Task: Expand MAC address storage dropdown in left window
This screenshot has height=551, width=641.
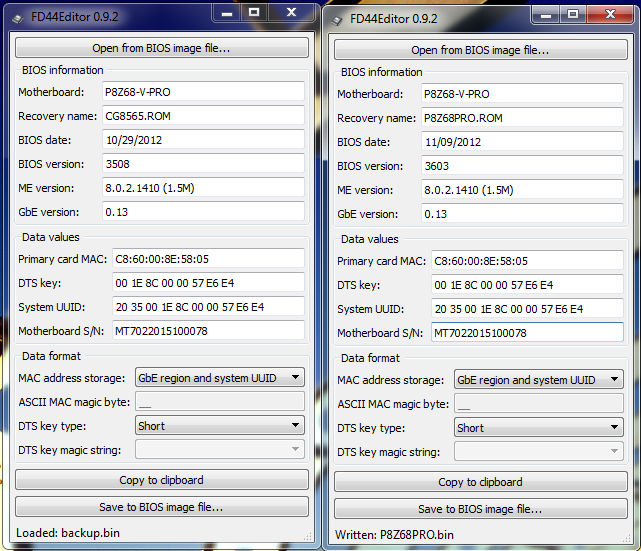Action: [x=220, y=378]
